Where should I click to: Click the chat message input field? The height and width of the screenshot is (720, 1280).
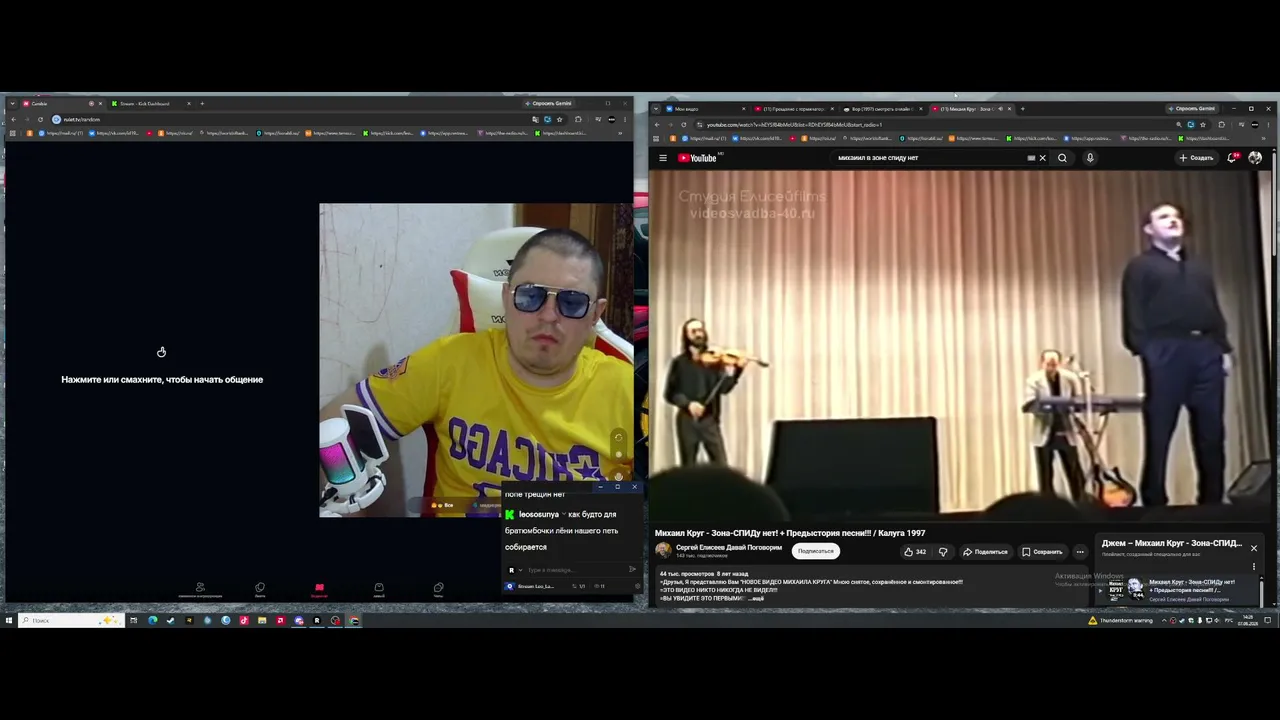[575, 570]
